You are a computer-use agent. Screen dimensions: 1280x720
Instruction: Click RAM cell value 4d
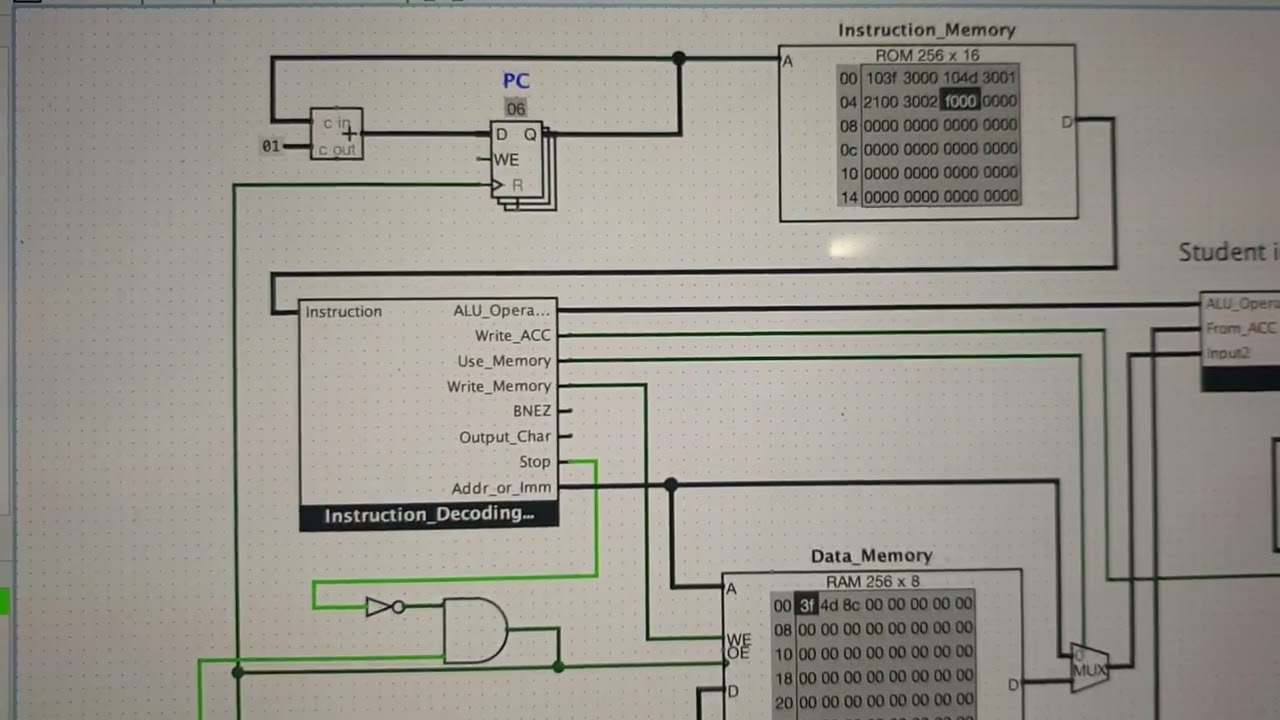tap(830, 604)
